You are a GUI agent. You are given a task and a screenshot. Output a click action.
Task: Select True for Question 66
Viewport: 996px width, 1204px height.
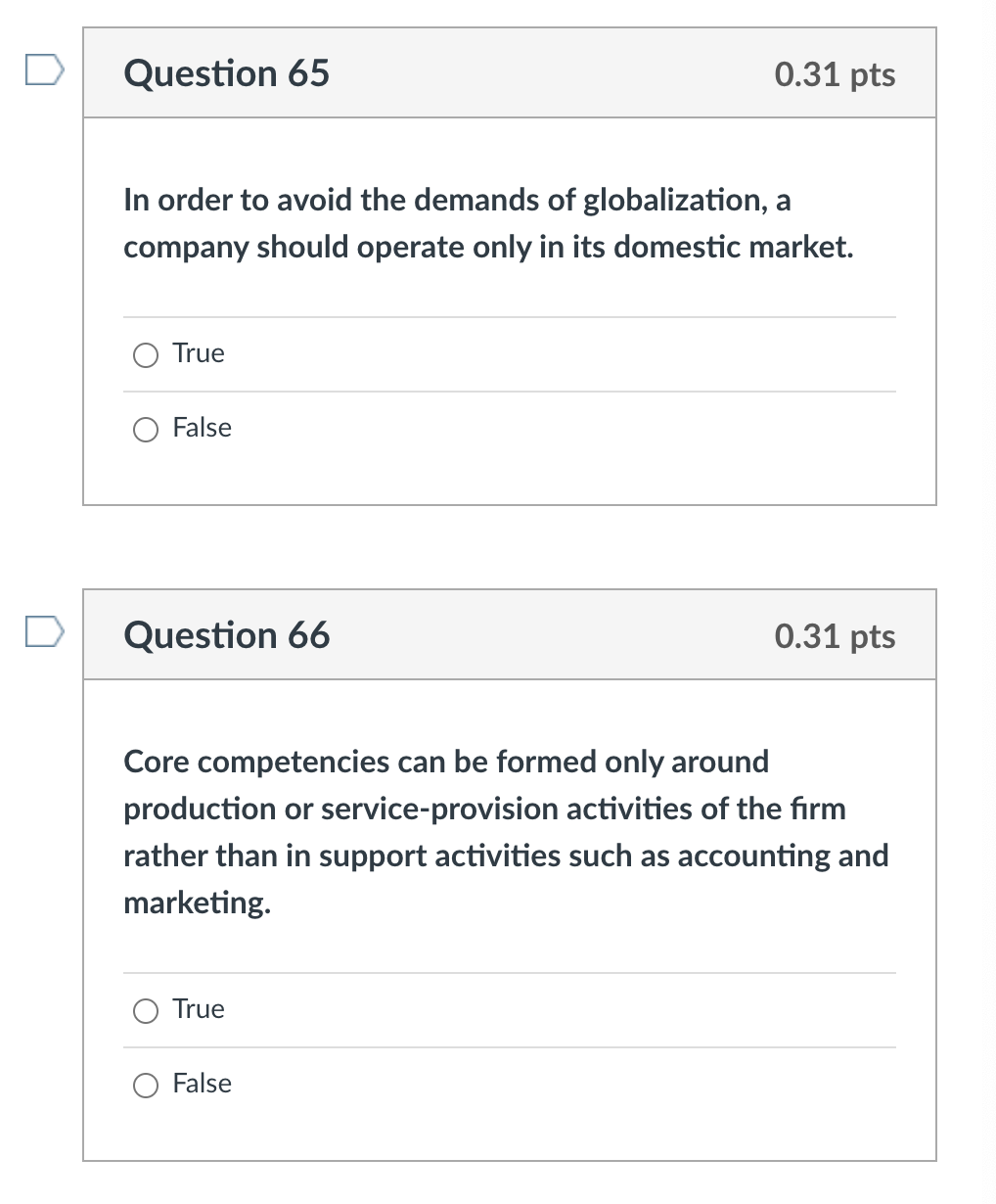(145, 1010)
